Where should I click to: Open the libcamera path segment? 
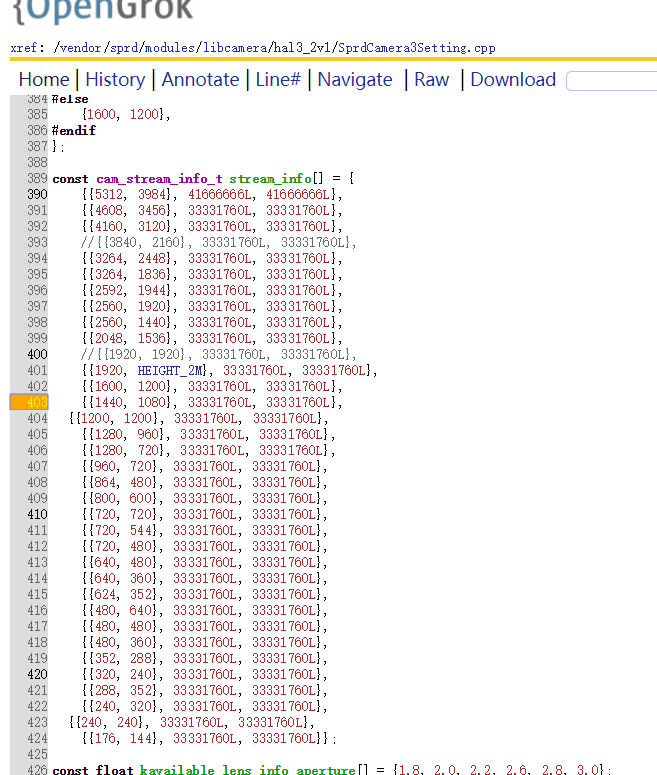click(235, 48)
